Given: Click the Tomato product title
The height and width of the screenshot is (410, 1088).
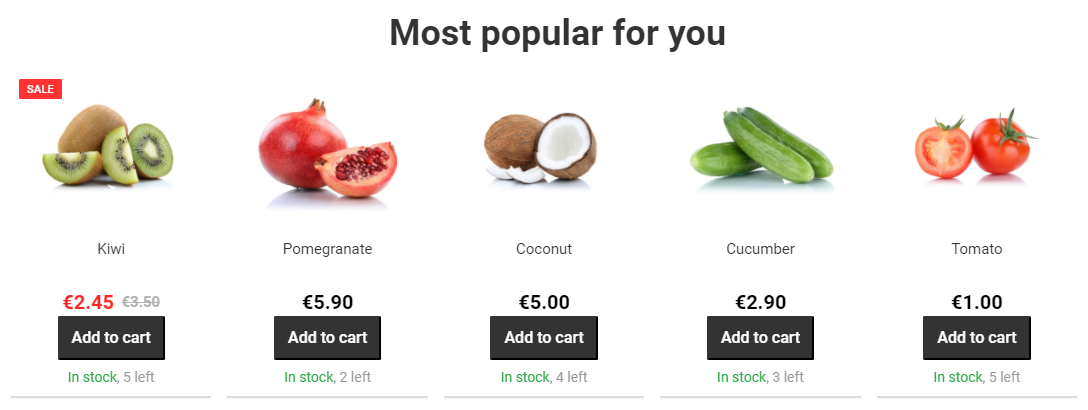Looking at the screenshot, I should coord(976,249).
